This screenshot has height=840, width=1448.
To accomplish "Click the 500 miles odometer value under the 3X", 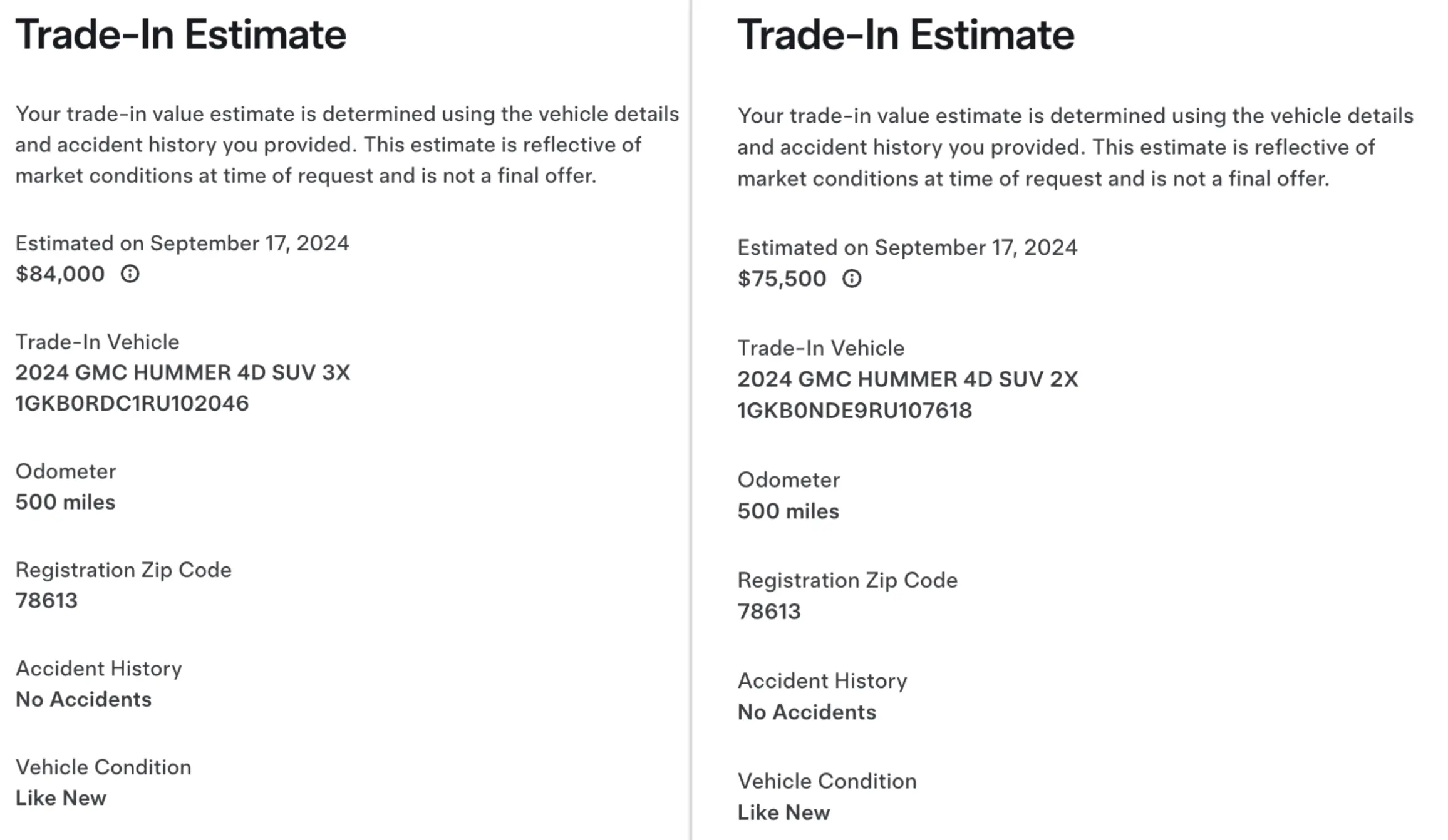I will [65, 502].
